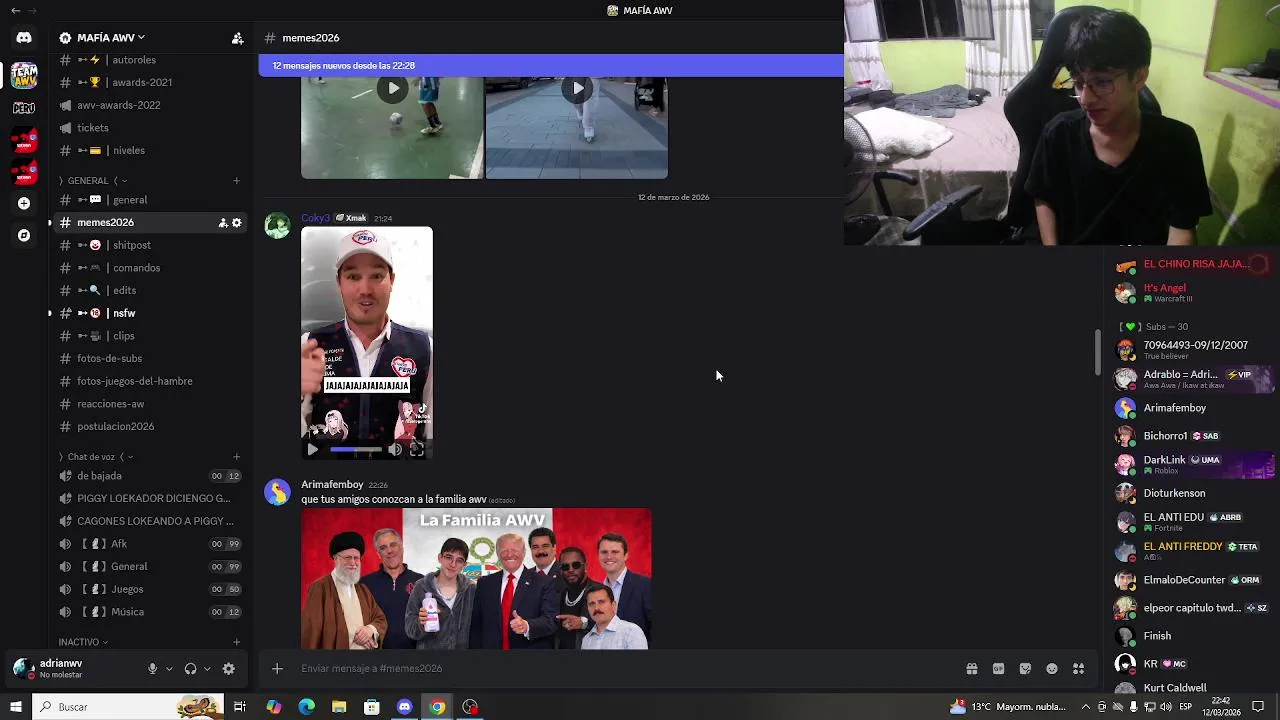The height and width of the screenshot is (720, 1280).
Task: Open the apps launcher icon in message bar
Action: pos(1078,669)
